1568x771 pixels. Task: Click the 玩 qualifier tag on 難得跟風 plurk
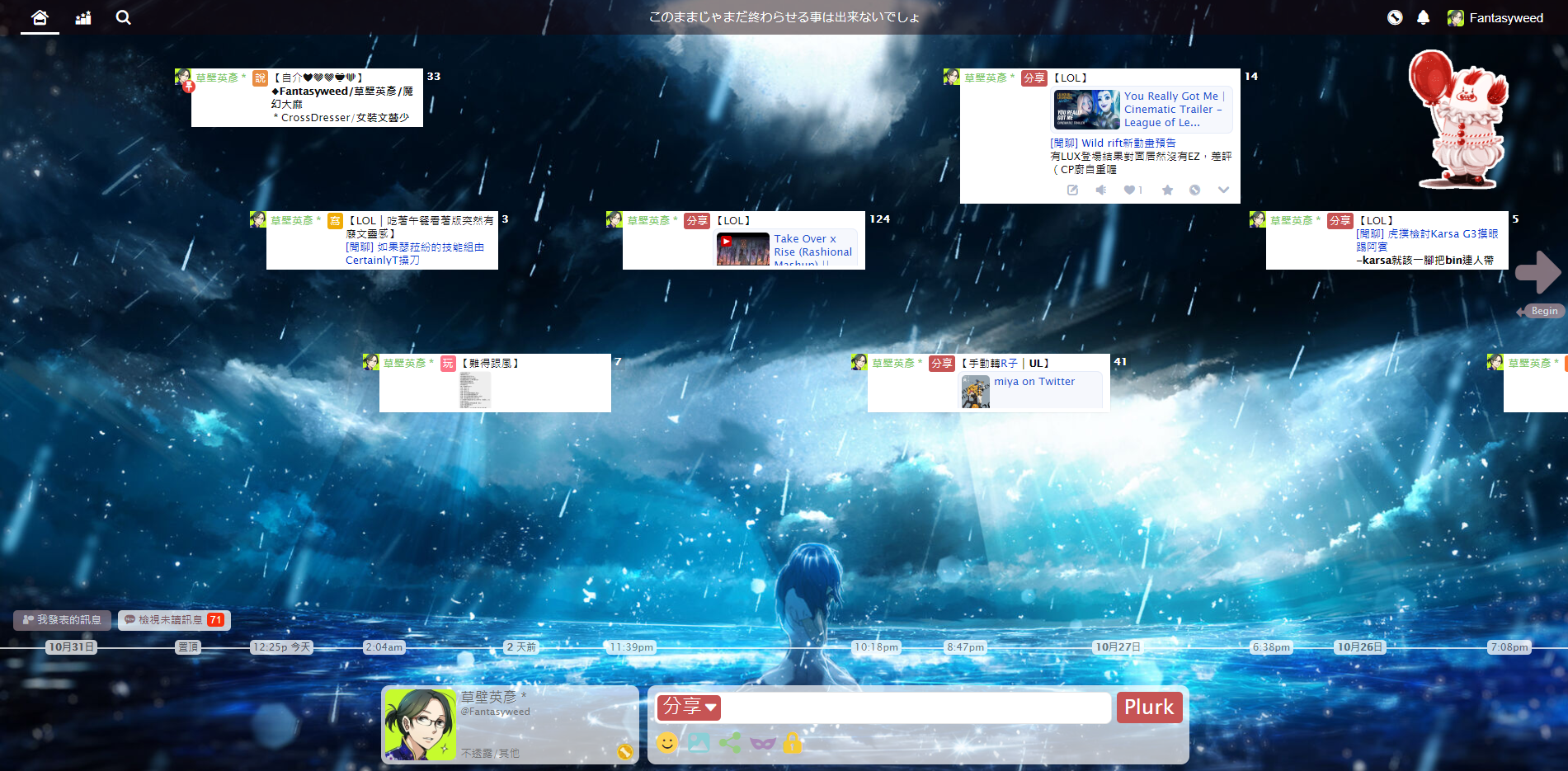[x=448, y=363]
